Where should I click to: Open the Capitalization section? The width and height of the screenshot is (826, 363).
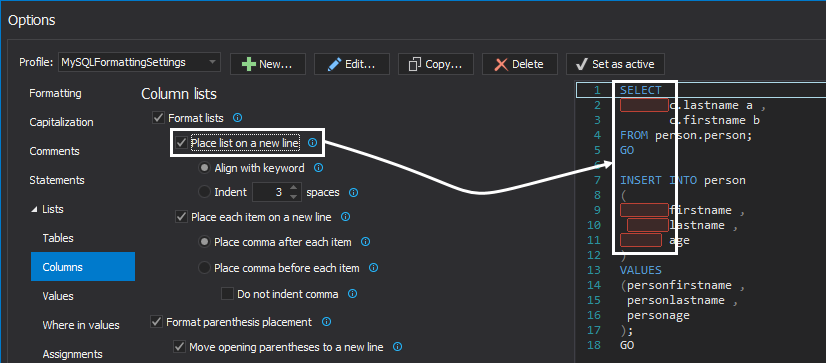coord(62,122)
